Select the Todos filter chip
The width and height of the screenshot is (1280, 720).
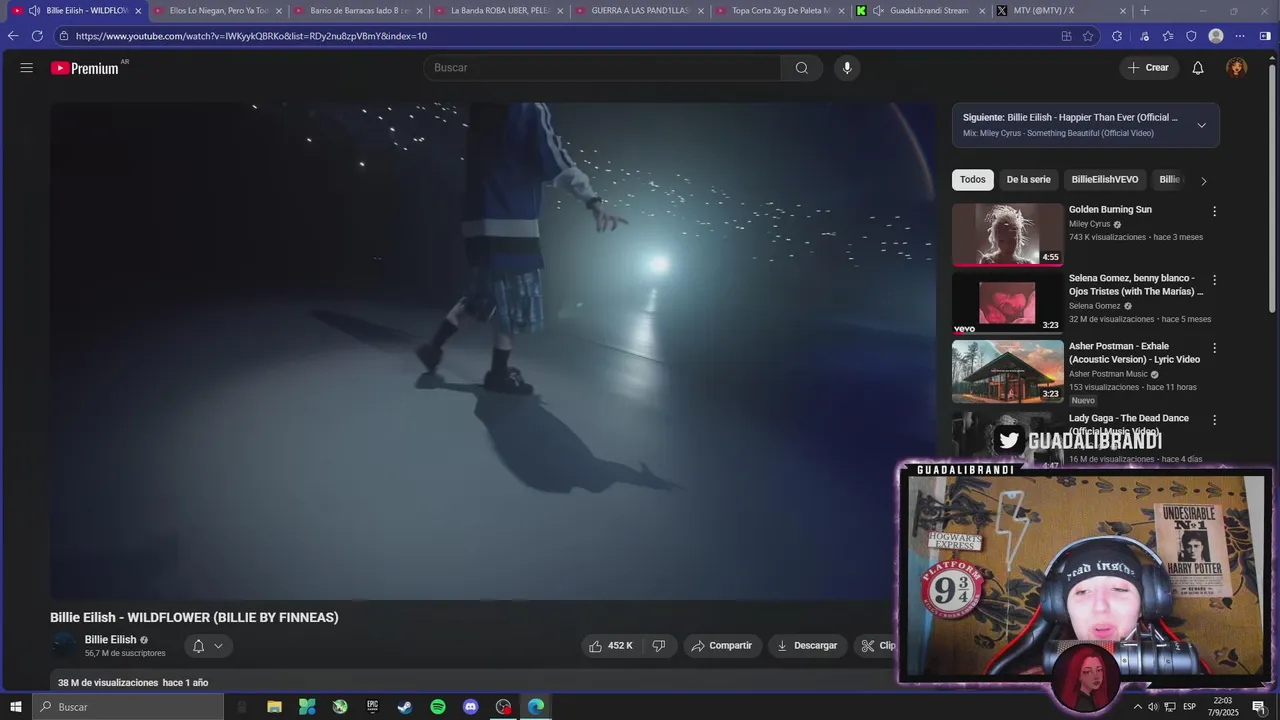point(972,180)
